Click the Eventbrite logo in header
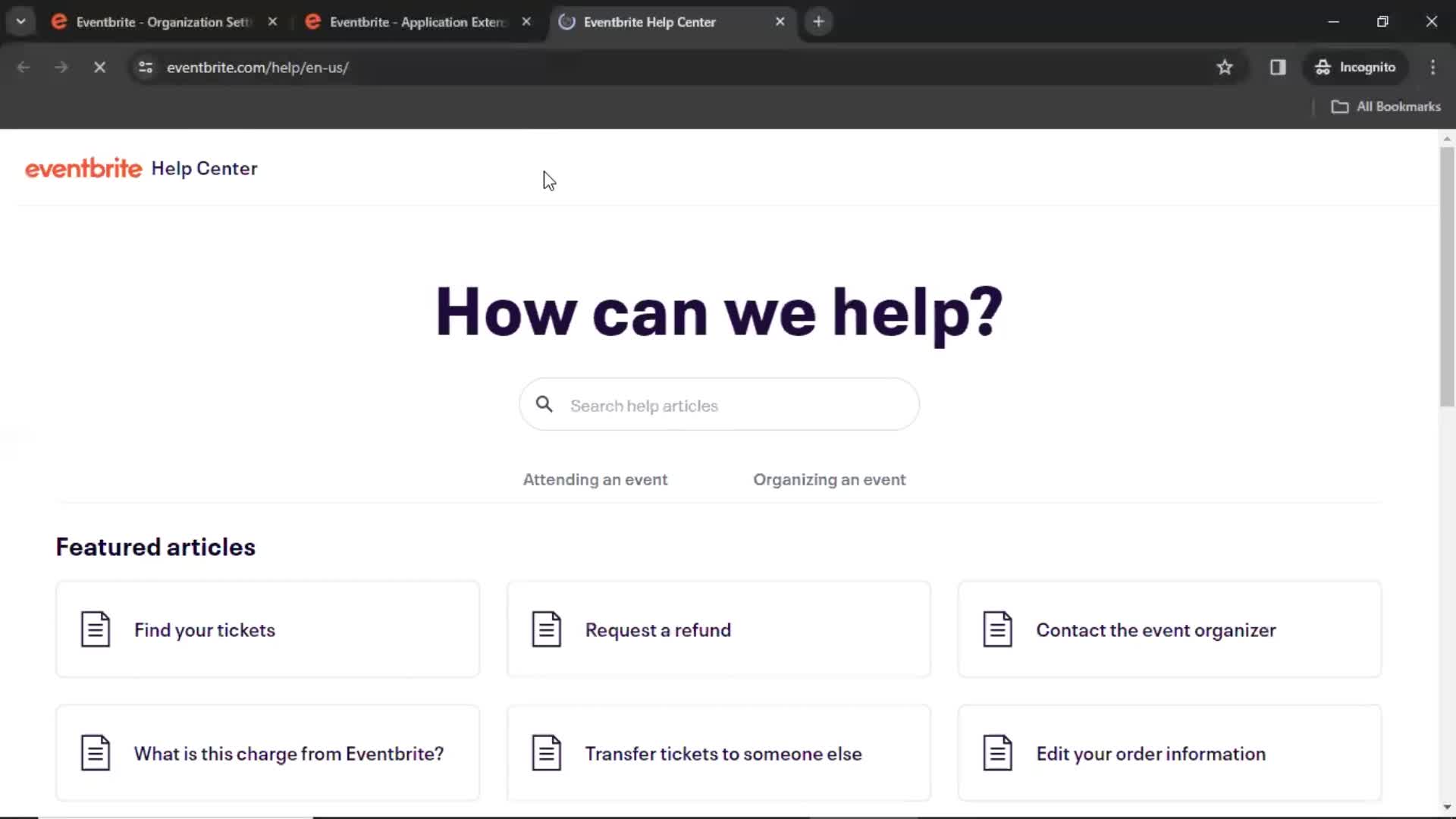This screenshot has width=1456, height=819. pos(83,168)
